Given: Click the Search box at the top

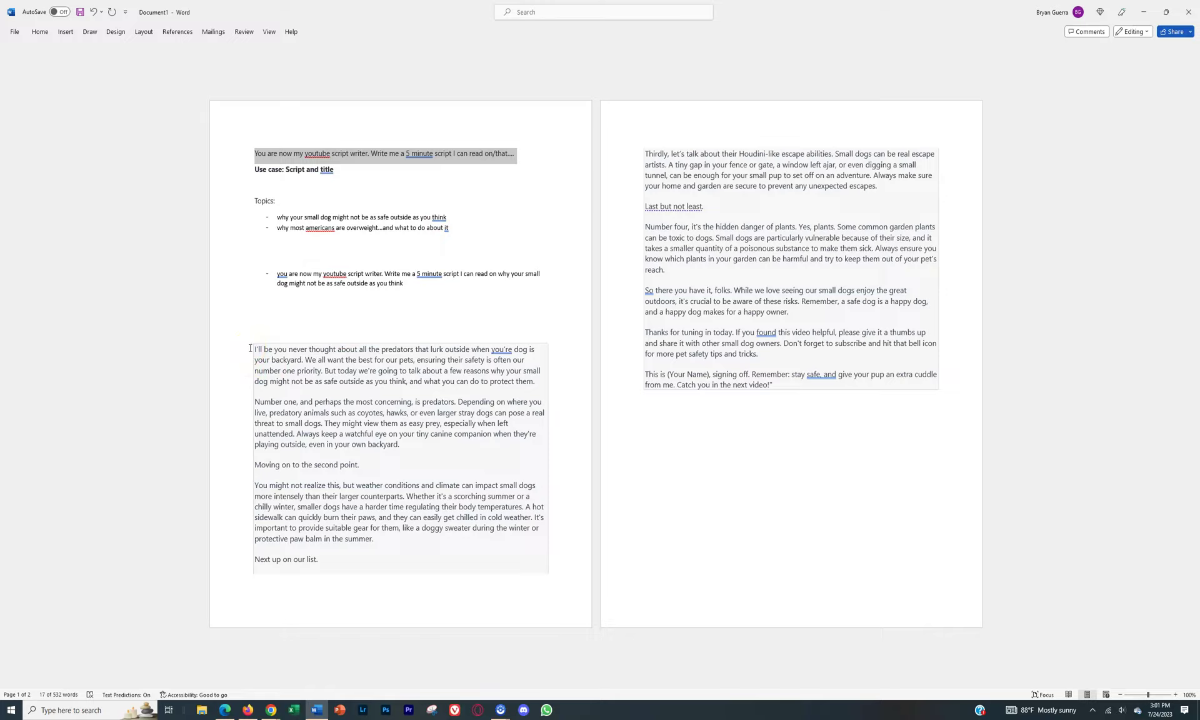Looking at the screenshot, I should [x=604, y=11].
